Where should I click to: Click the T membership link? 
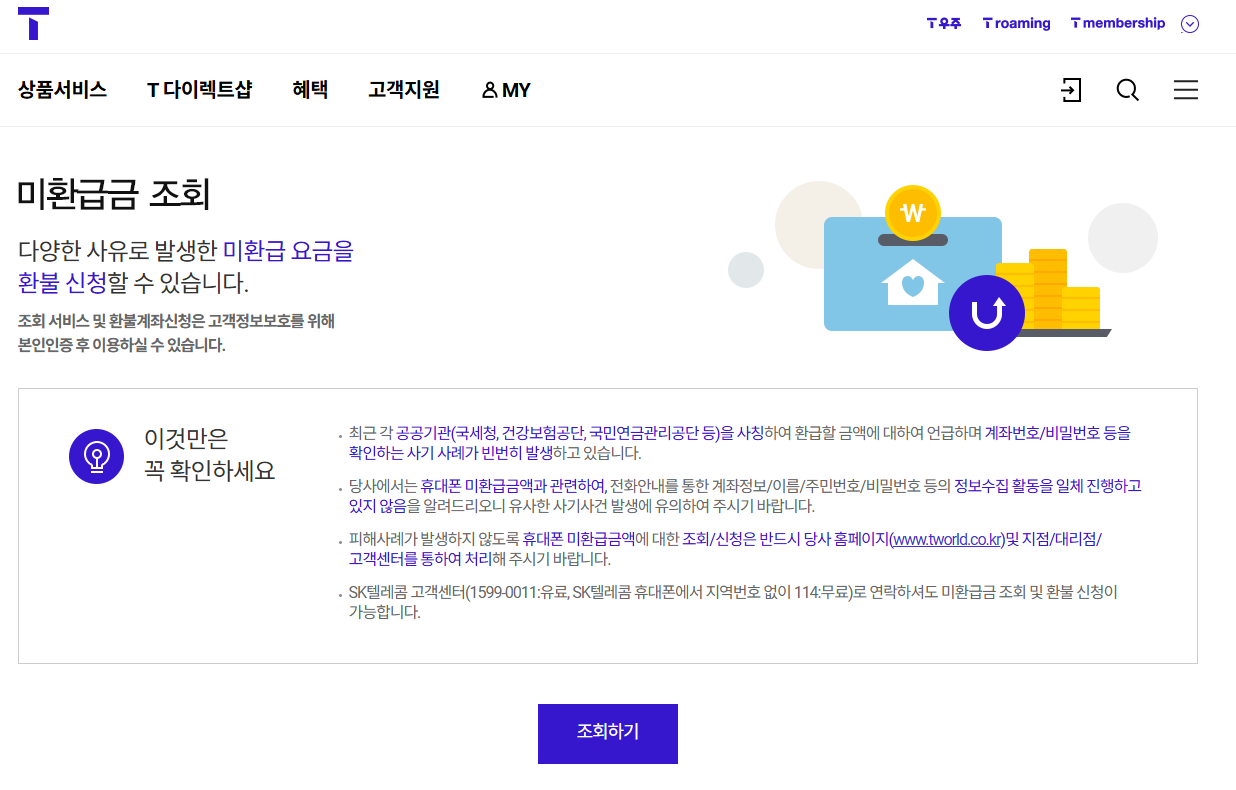pos(1117,23)
